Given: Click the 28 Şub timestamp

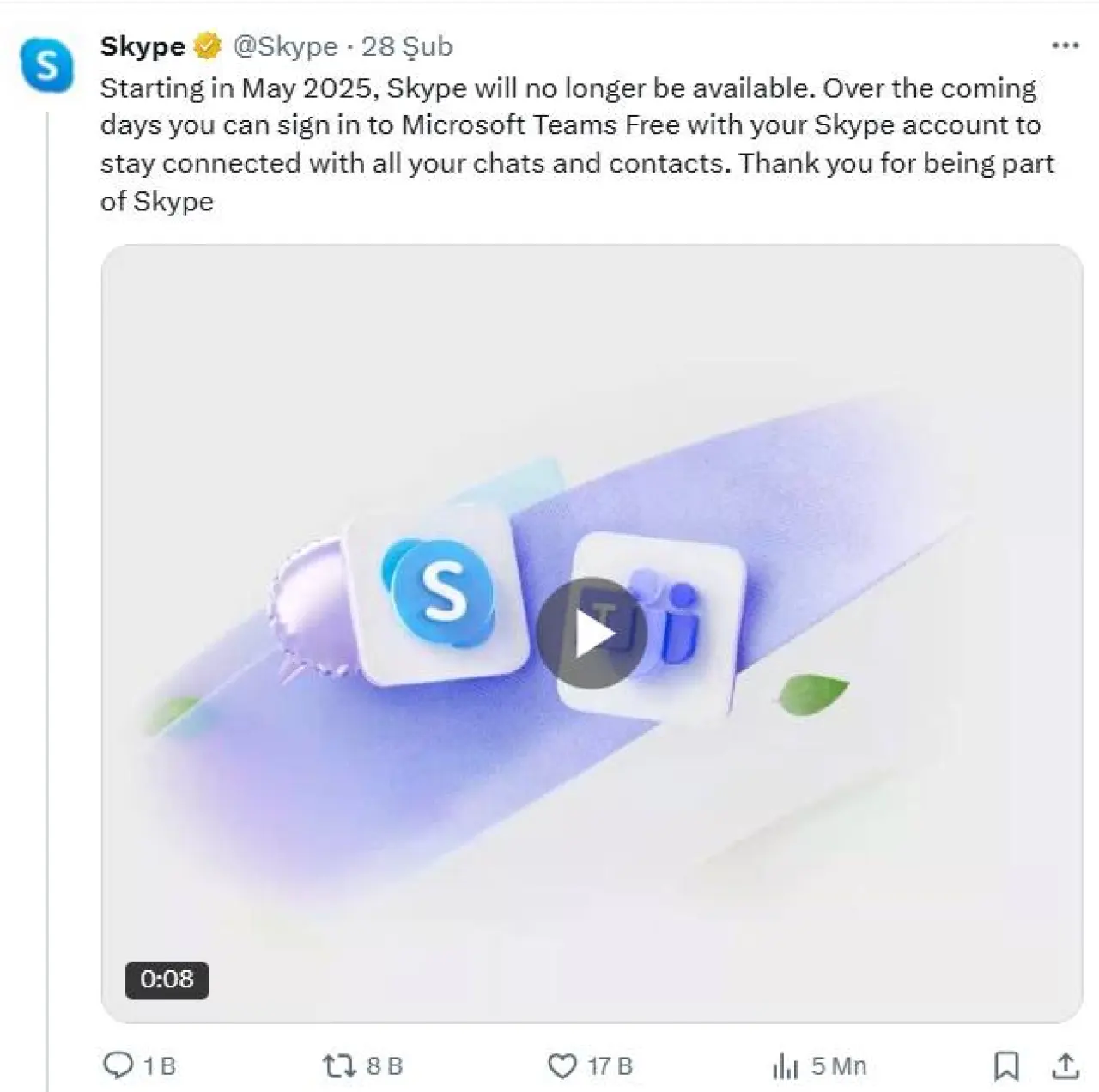Looking at the screenshot, I should coord(407,45).
